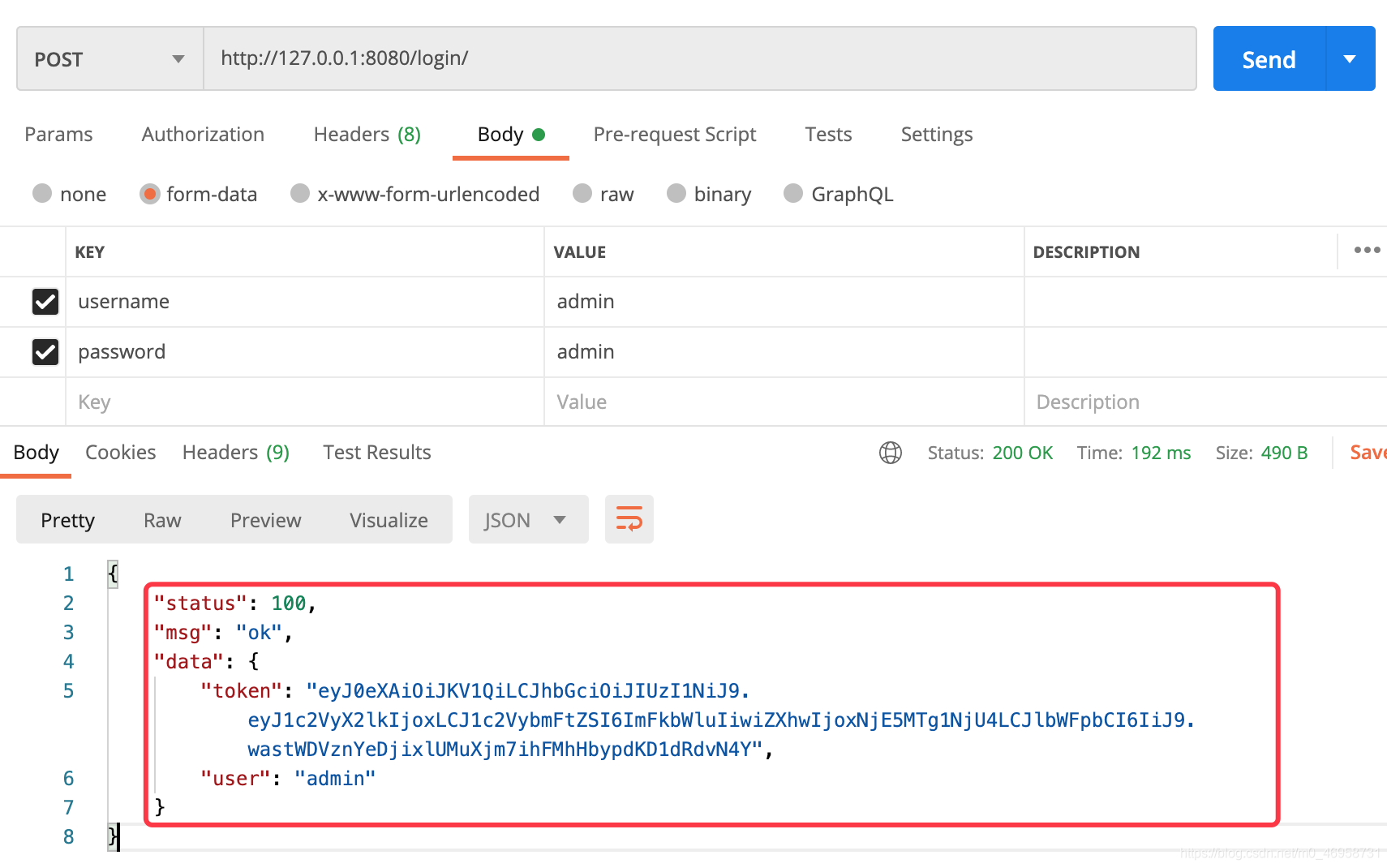Open the response Cookies tab
Image resolution: width=1387 pixels, height=868 pixels.
pos(120,452)
